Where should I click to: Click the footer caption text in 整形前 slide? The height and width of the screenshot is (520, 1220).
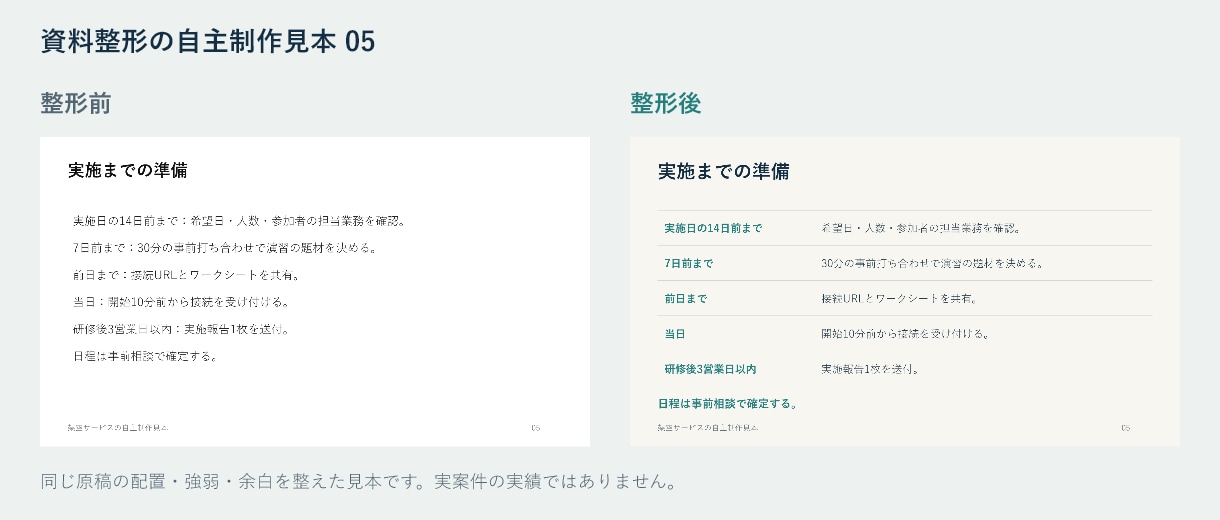click(x=118, y=428)
